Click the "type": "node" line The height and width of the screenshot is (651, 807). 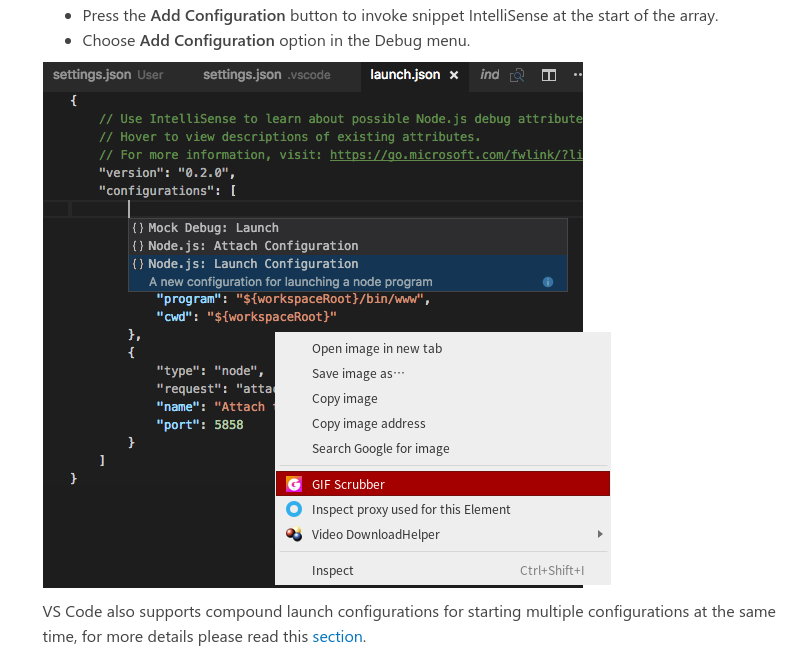click(x=210, y=371)
